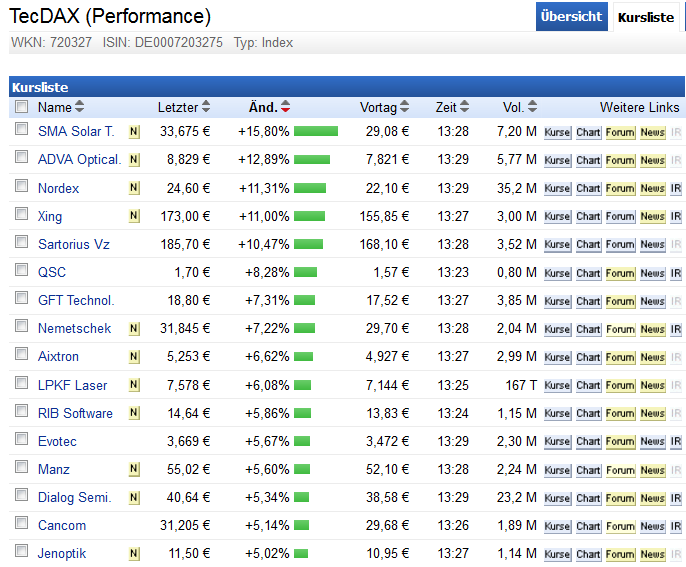686x567 pixels.
Task: Click the N badge next to ADVA Optical
Action: click(x=134, y=160)
